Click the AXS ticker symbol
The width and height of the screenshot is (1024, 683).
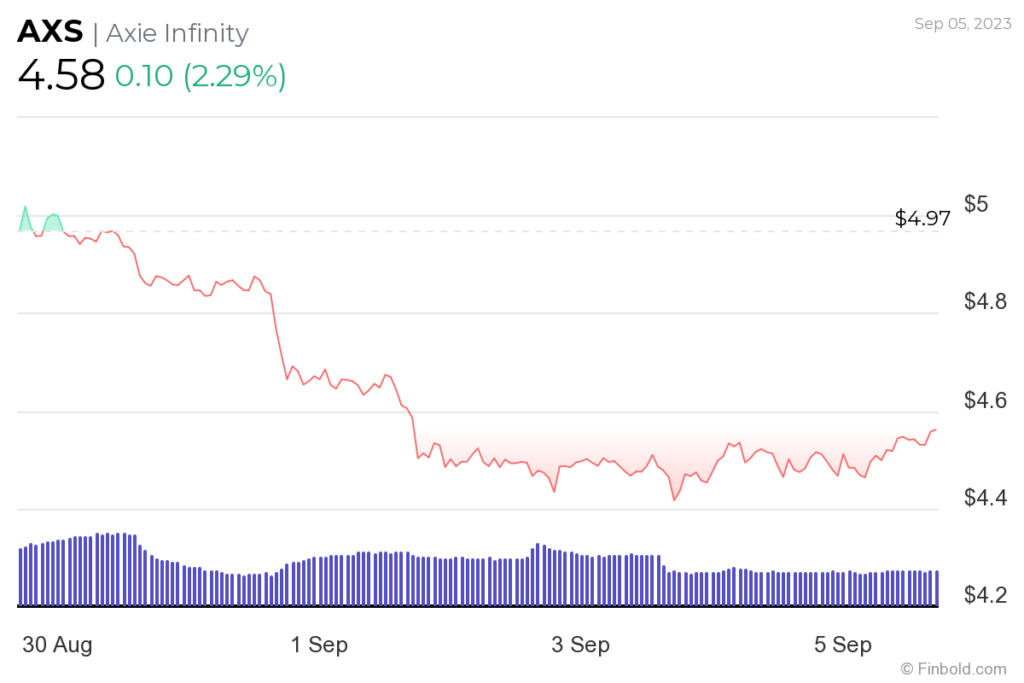[x=49, y=33]
